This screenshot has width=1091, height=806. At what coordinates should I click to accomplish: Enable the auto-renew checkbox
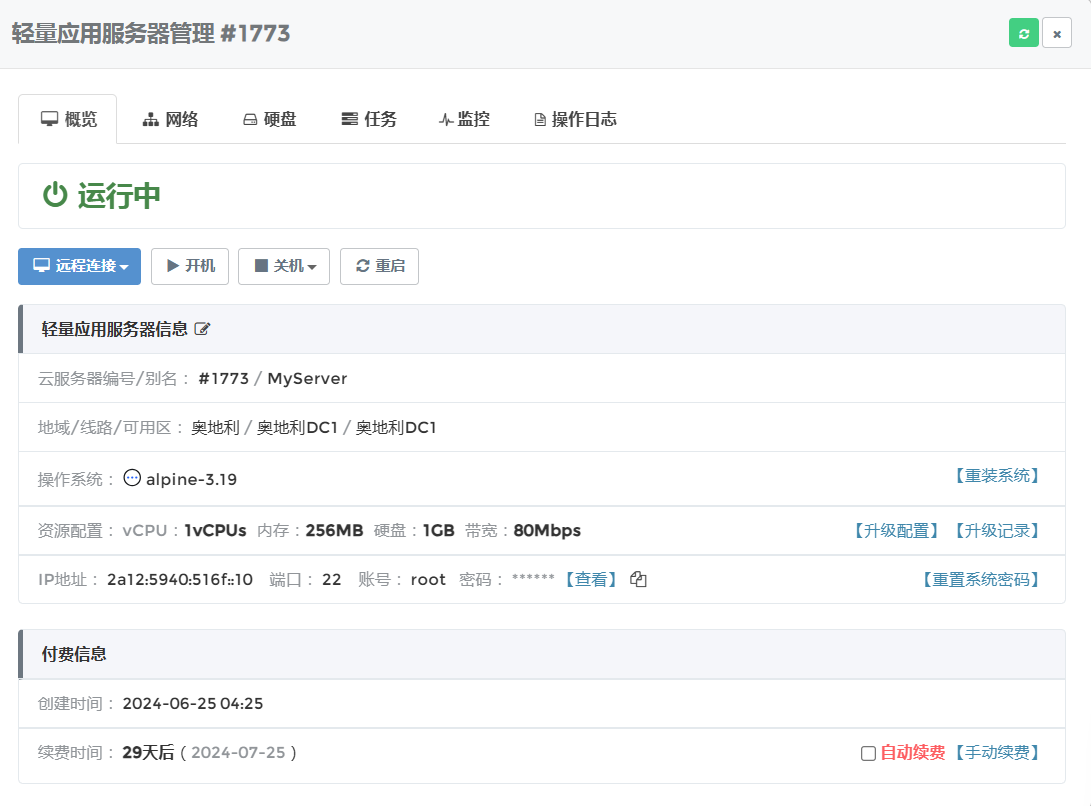point(868,753)
